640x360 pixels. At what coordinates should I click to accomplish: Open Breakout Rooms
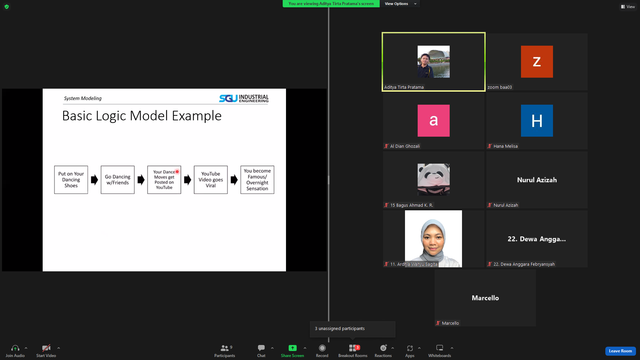(x=353, y=350)
